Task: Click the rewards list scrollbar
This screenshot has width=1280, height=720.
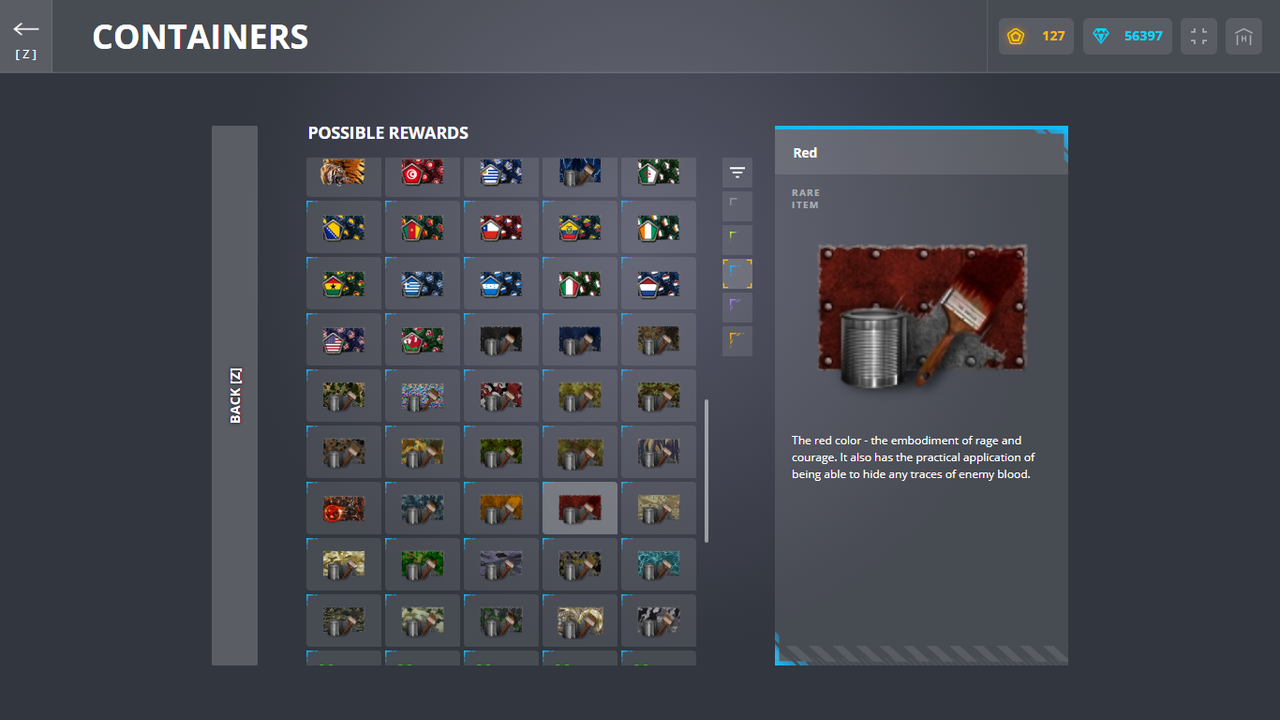Action: coord(706,470)
